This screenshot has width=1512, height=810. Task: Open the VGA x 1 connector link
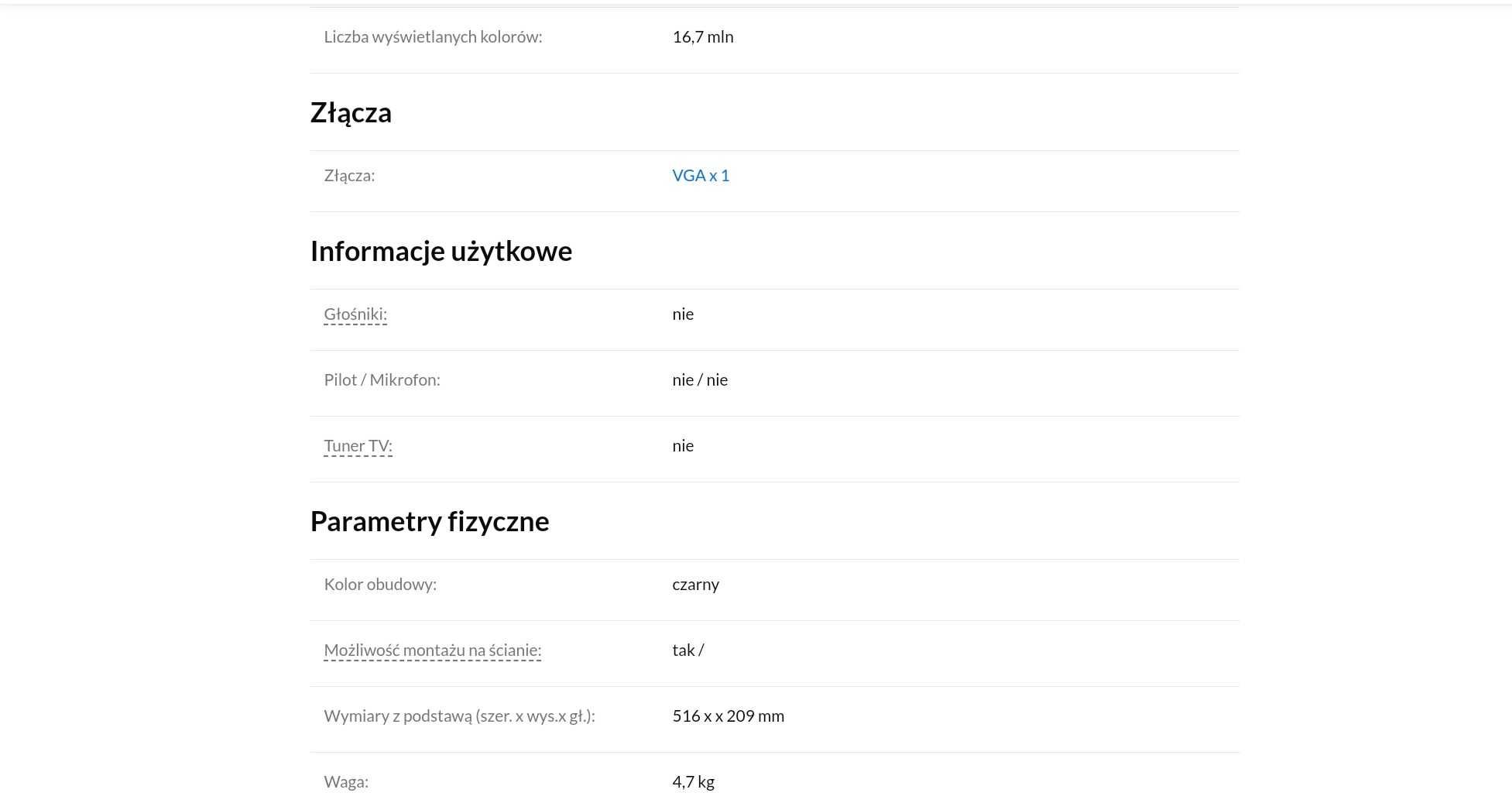pos(701,176)
